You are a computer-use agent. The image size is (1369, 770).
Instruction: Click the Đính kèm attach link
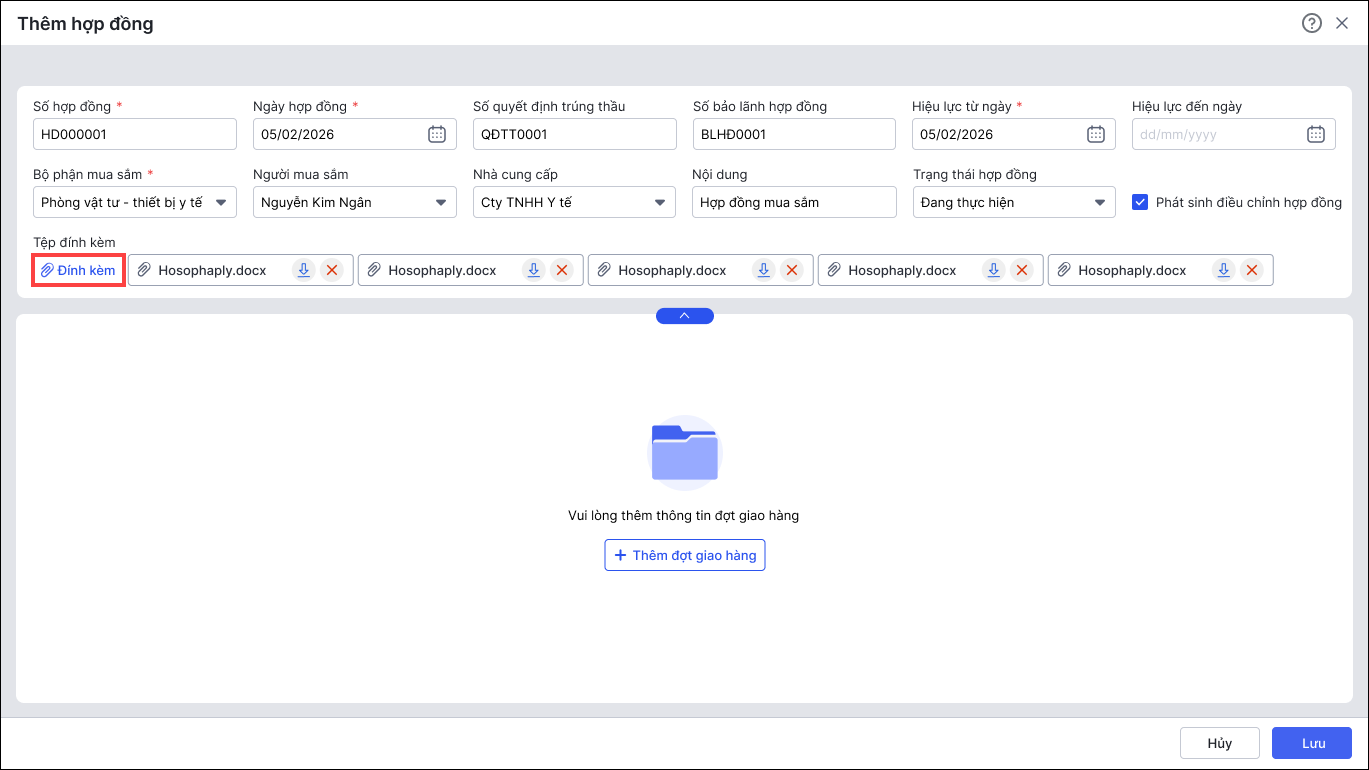click(x=78, y=270)
